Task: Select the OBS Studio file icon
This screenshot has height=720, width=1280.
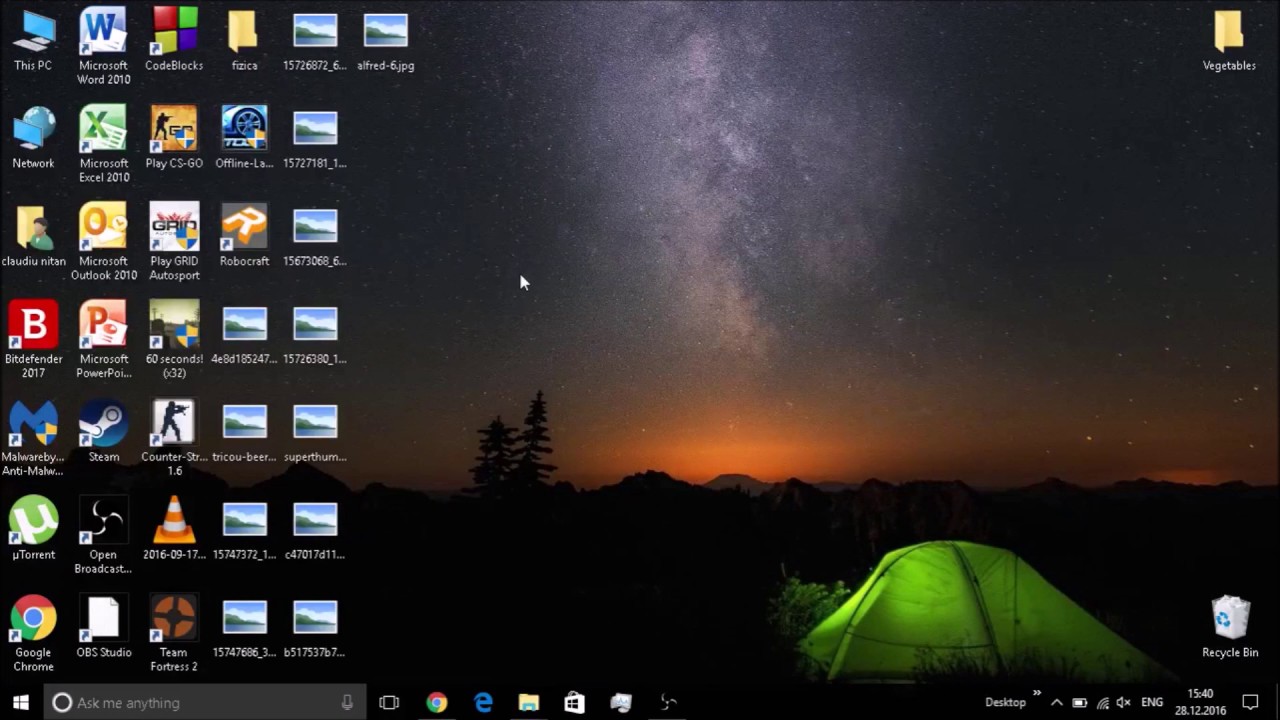Action: pyautogui.click(x=104, y=628)
